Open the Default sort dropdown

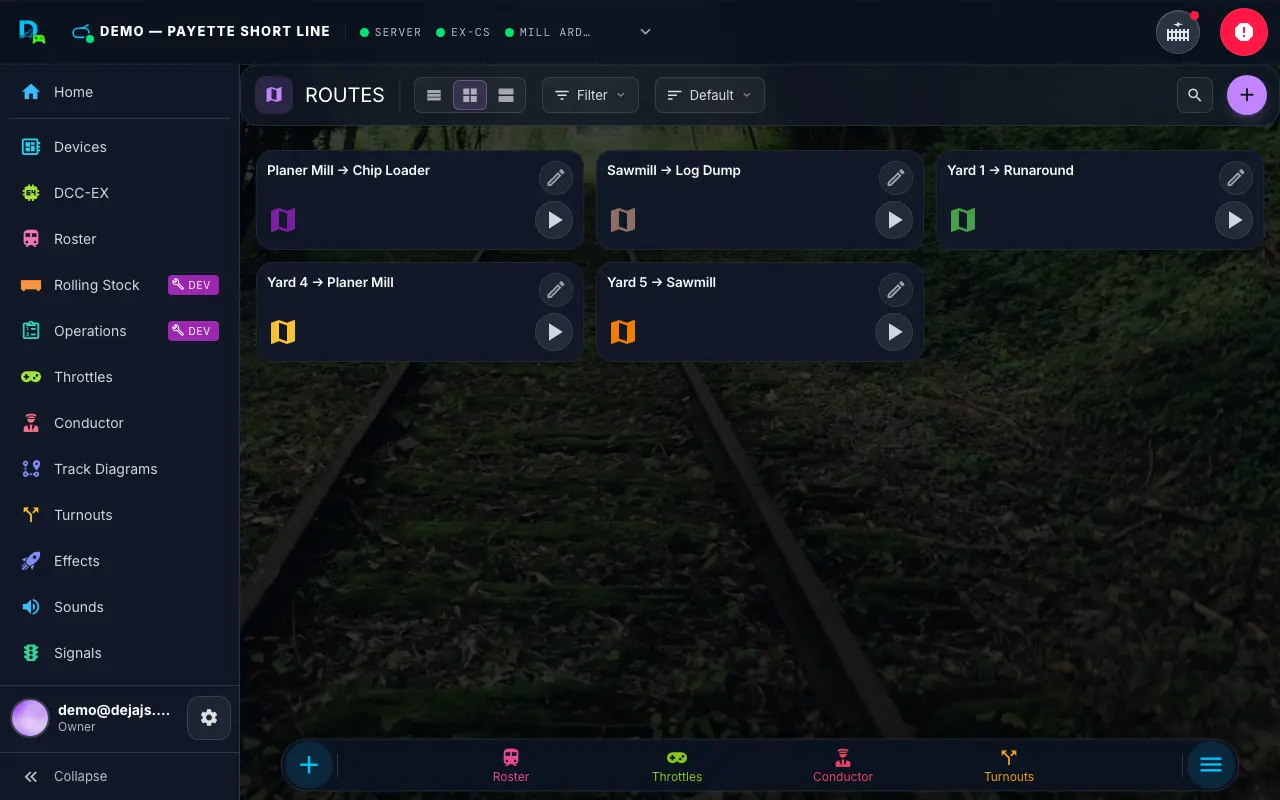pos(710,95)
